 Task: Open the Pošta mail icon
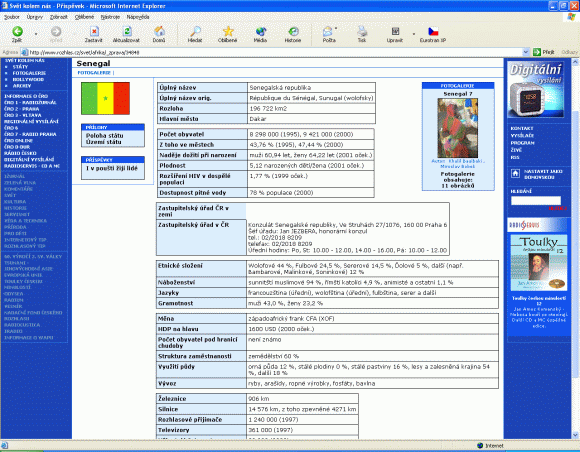[x=327, y=32]
